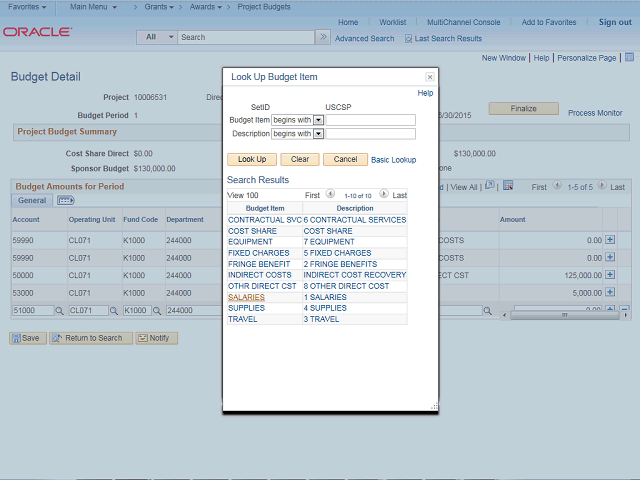Open Budget Item operator dropdown

318,120
